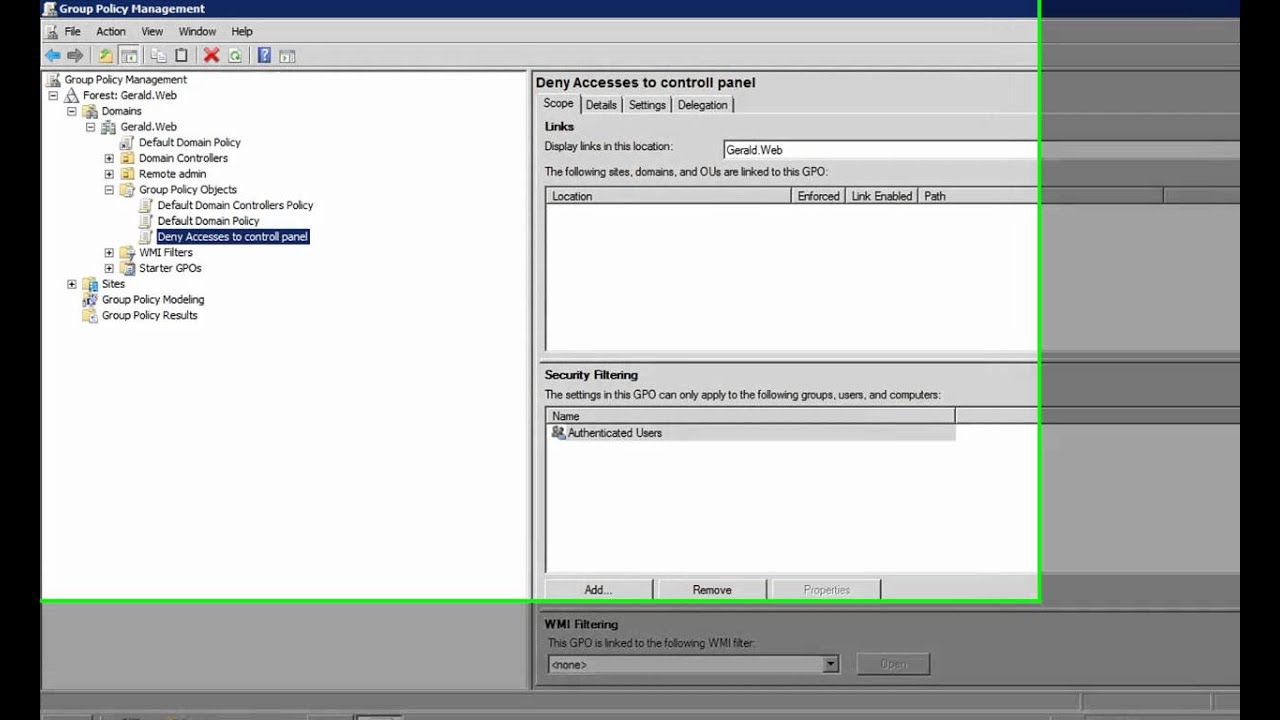Collapse the Forest: Gerald.Web node
Image resolution: width=1280 pixels, height=720 pixels.
pos(53,96)
